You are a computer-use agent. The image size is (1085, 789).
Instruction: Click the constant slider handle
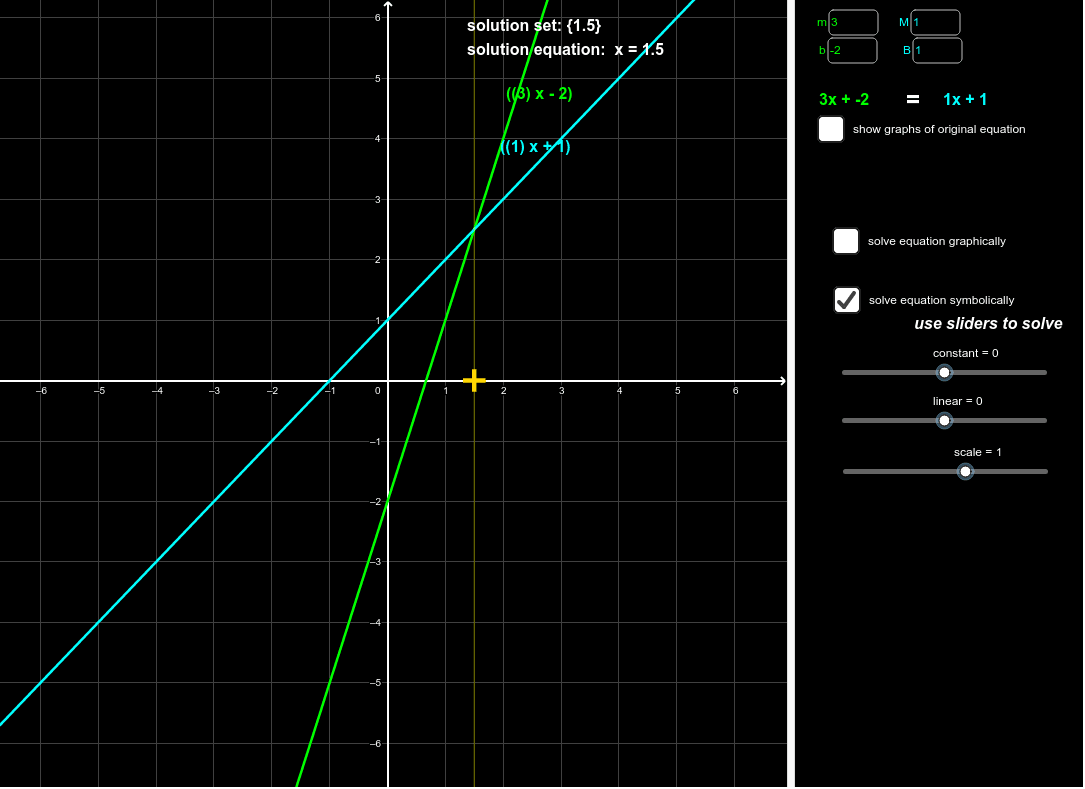(x=944, y=372)
